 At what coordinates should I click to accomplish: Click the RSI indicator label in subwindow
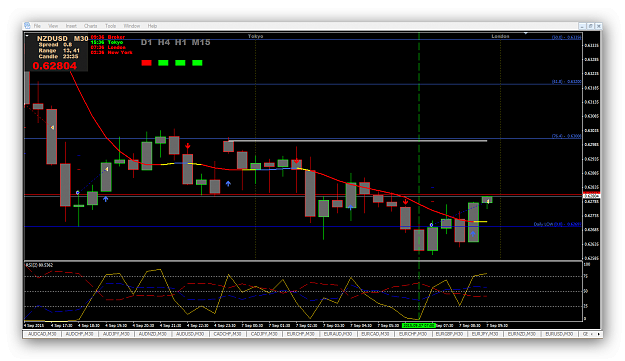(x=39, y=265)
